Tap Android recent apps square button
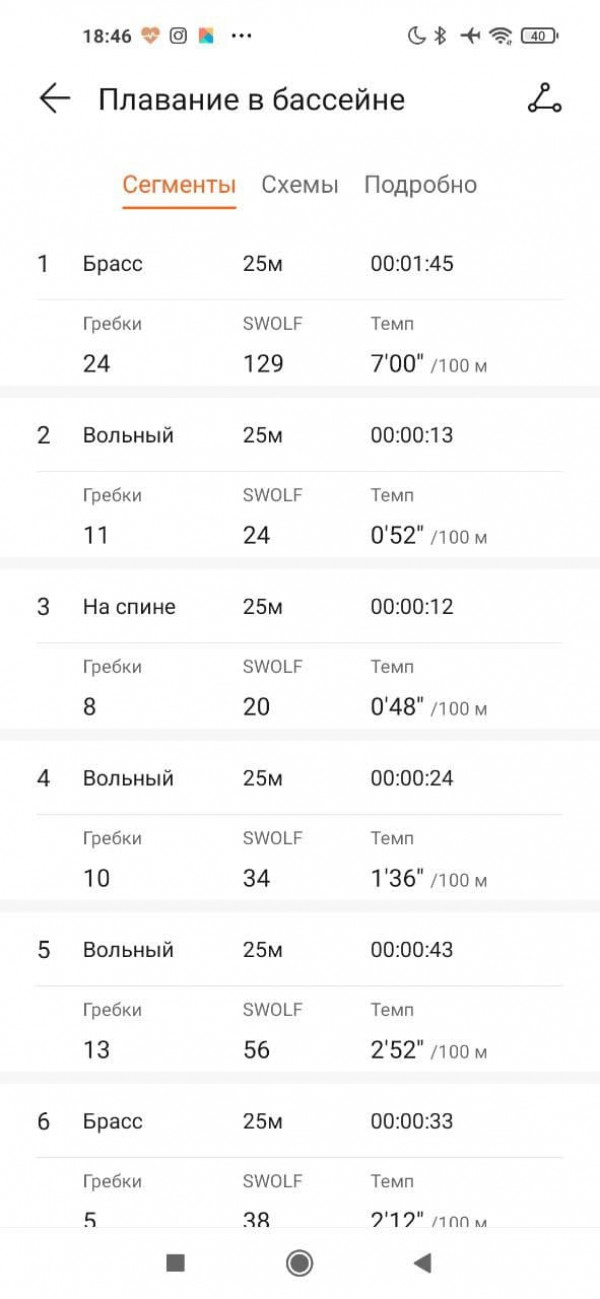 [x=176, y=1263]
